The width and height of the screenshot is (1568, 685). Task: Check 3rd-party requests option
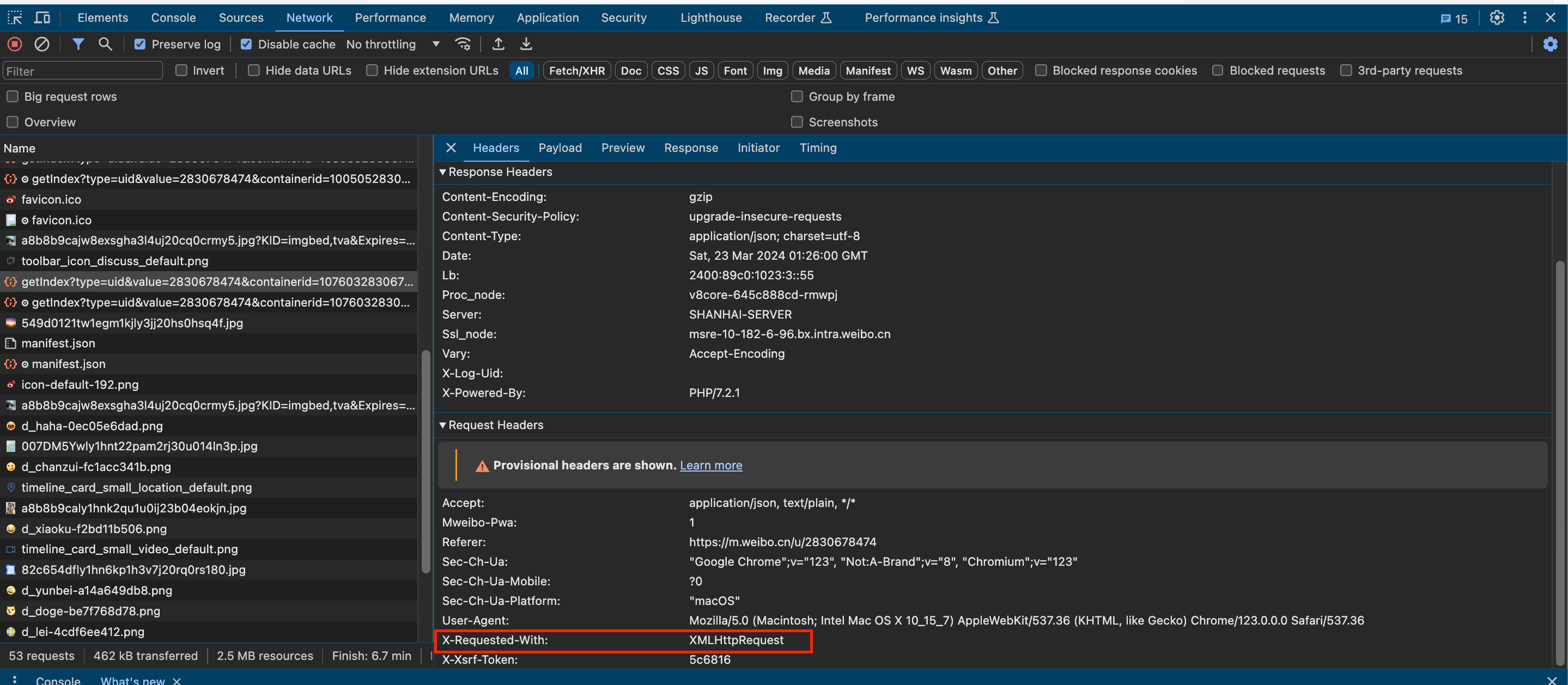1346,70
